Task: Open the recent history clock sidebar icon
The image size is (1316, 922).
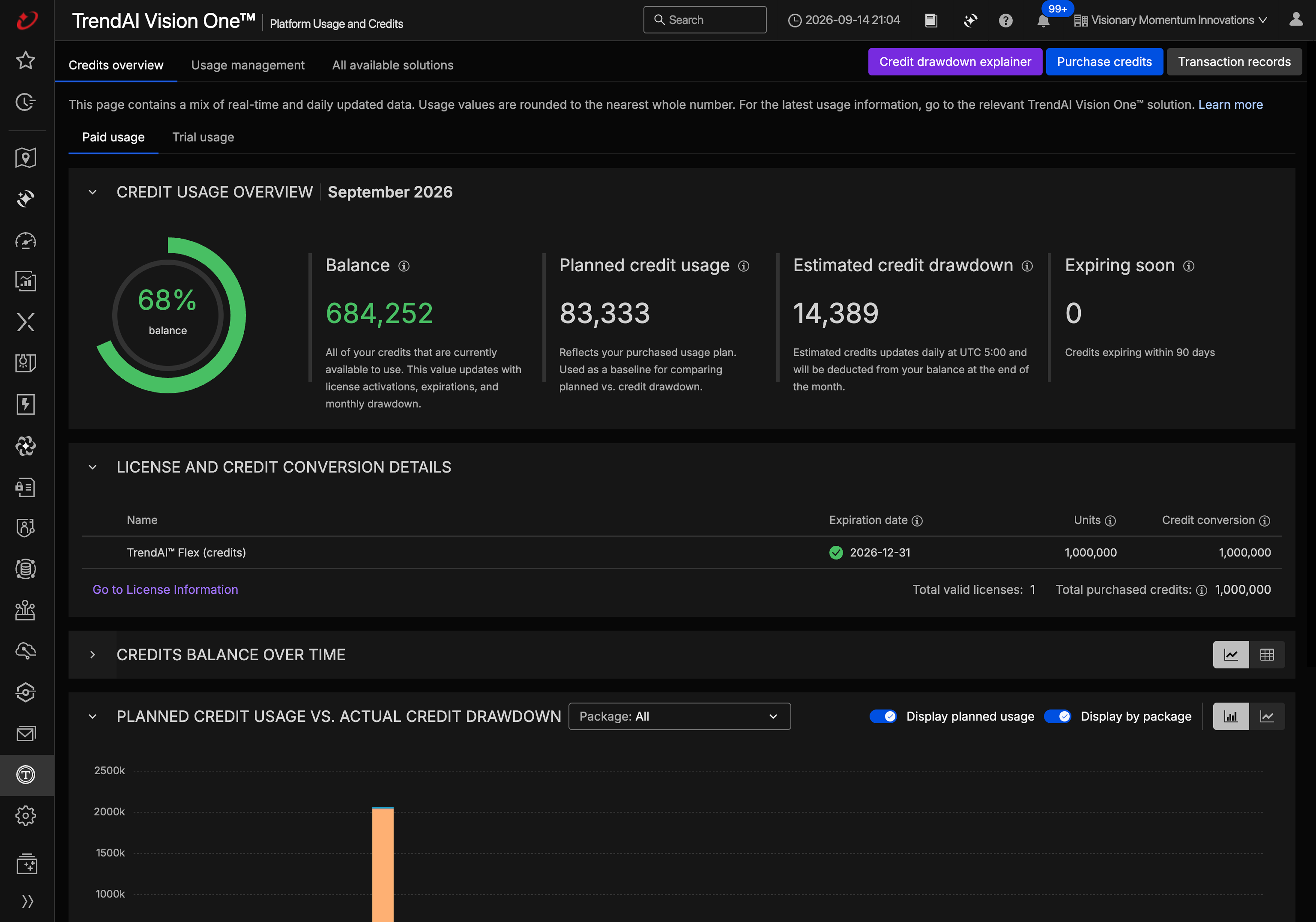Action: point(26,102)
